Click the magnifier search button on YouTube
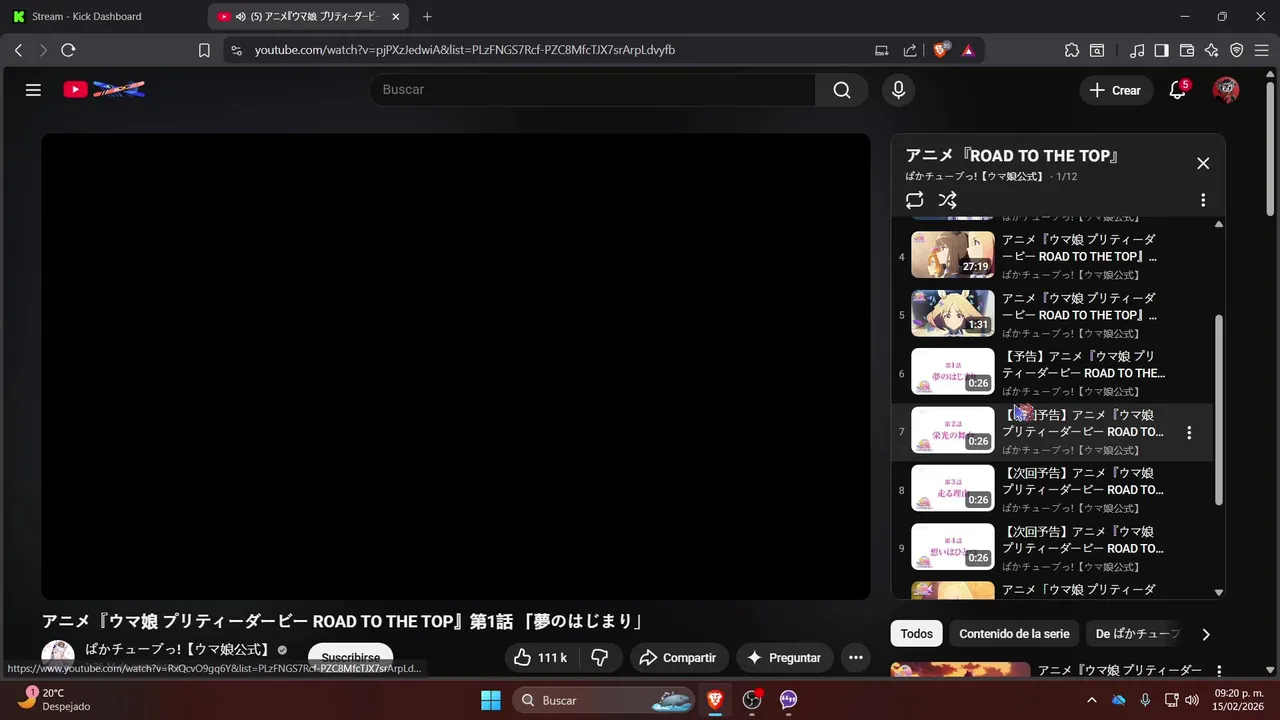The height and width of the screenshot is (720, 1280). point(842,90)
